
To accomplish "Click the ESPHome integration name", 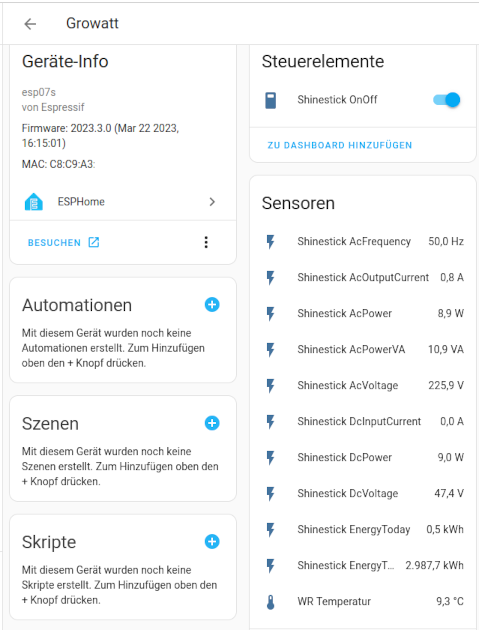I will (x=81, y=202).
